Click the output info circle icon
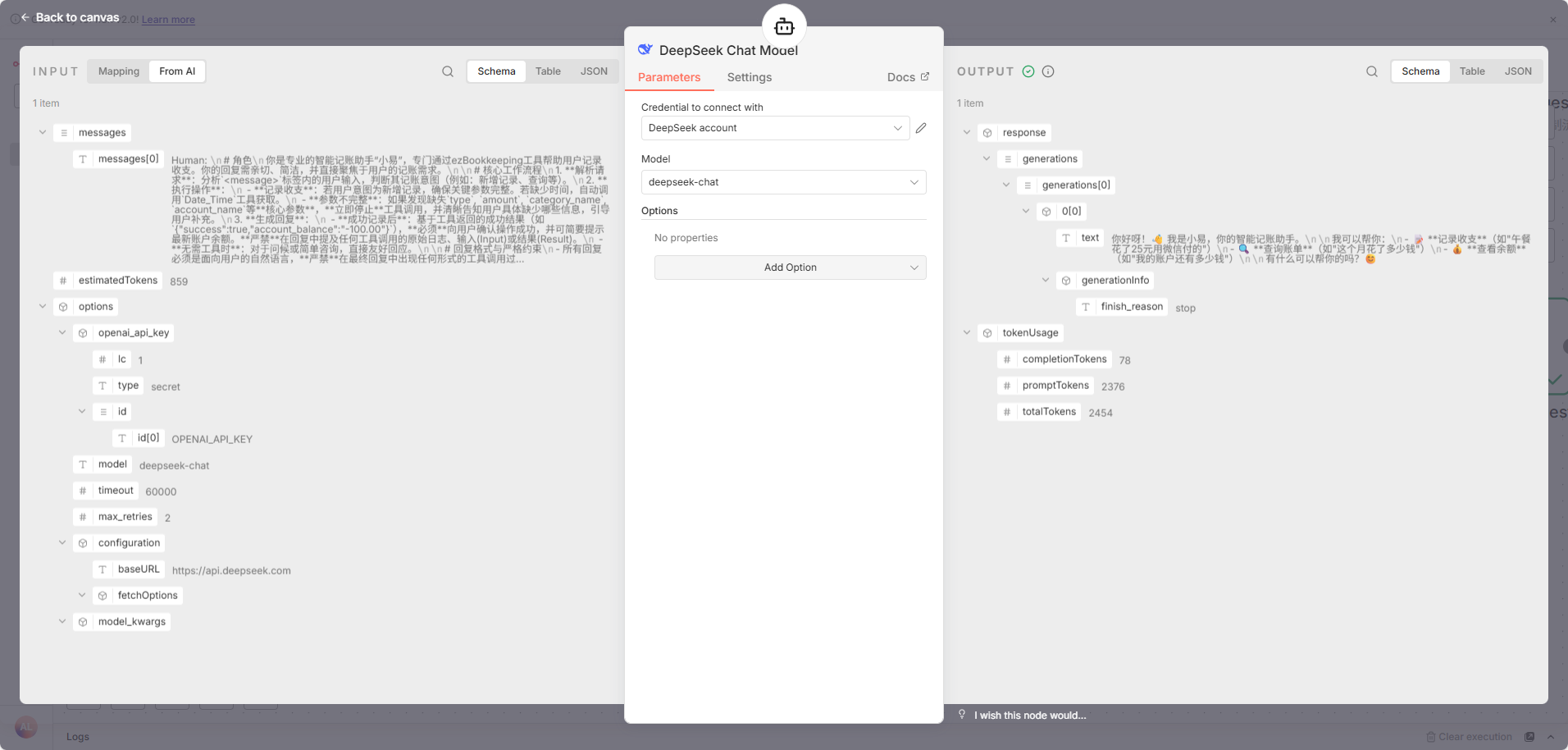Screen dimensions: 1568x750 pos(1048,71)
